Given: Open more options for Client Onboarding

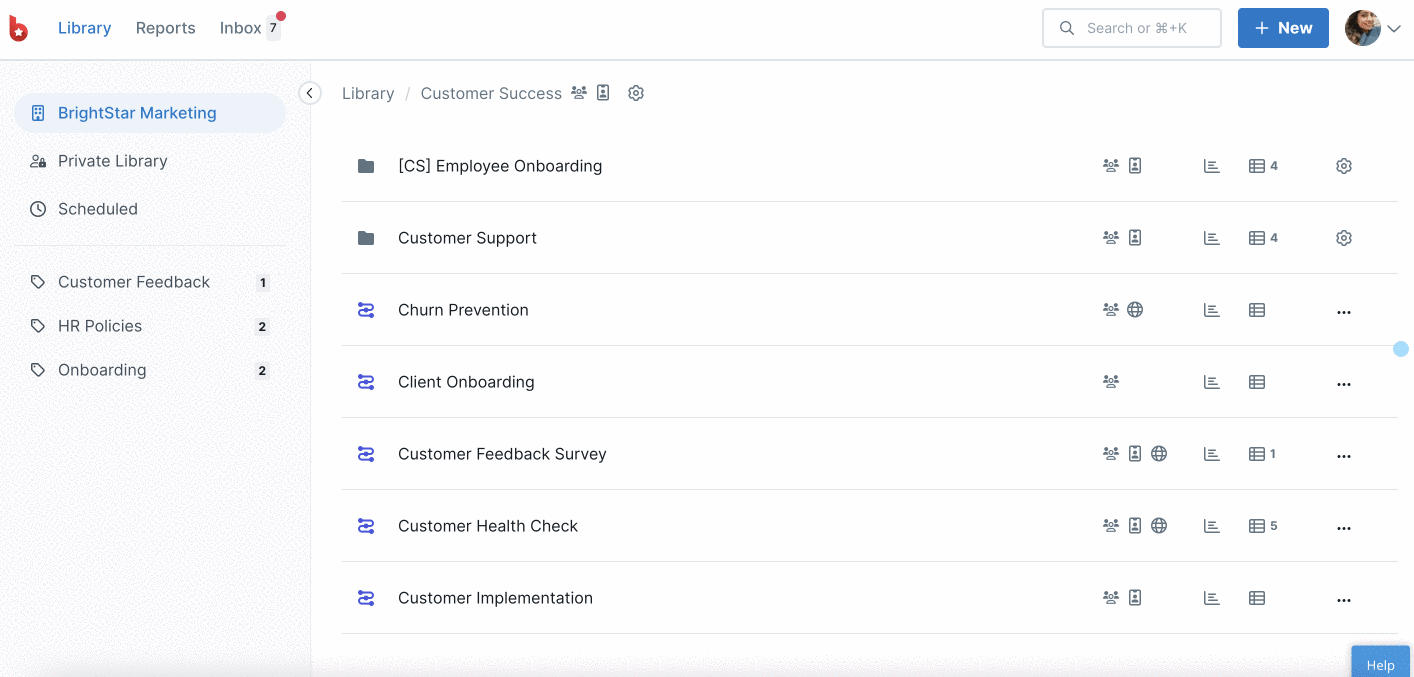Looking at the screenshot, I should tap(1344, 384).
